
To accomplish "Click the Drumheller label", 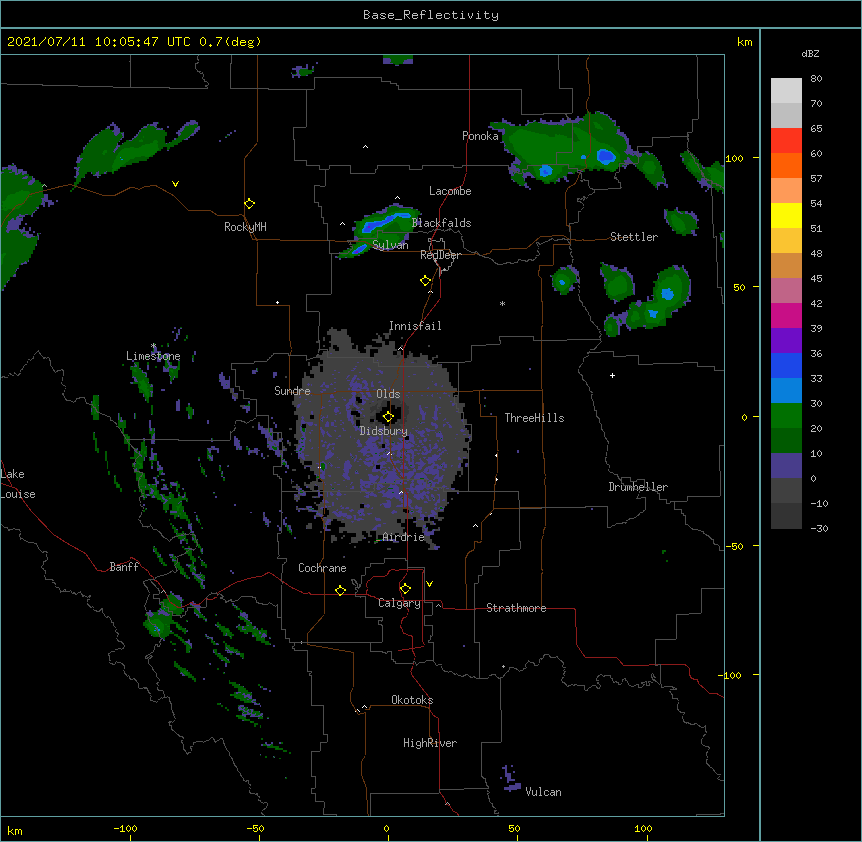I will [x=638, y=487].
